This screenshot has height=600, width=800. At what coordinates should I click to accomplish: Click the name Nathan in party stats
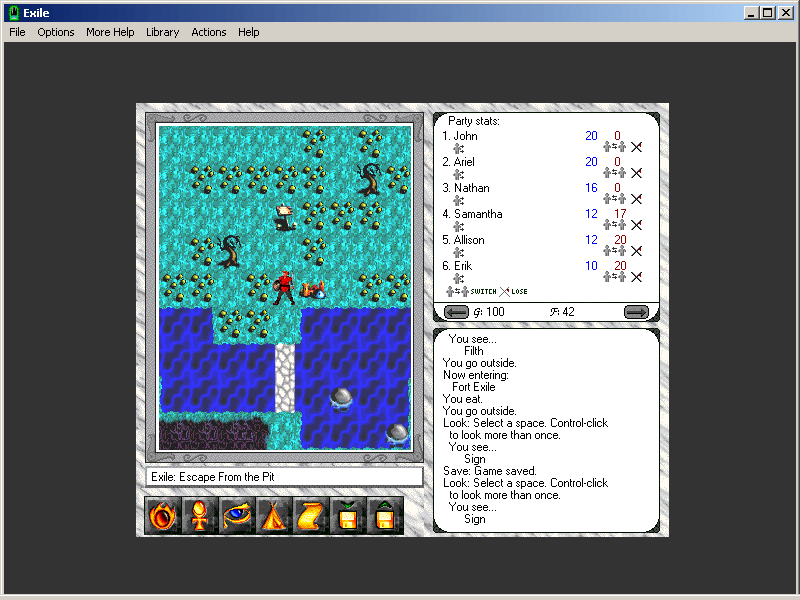[471, 188]
